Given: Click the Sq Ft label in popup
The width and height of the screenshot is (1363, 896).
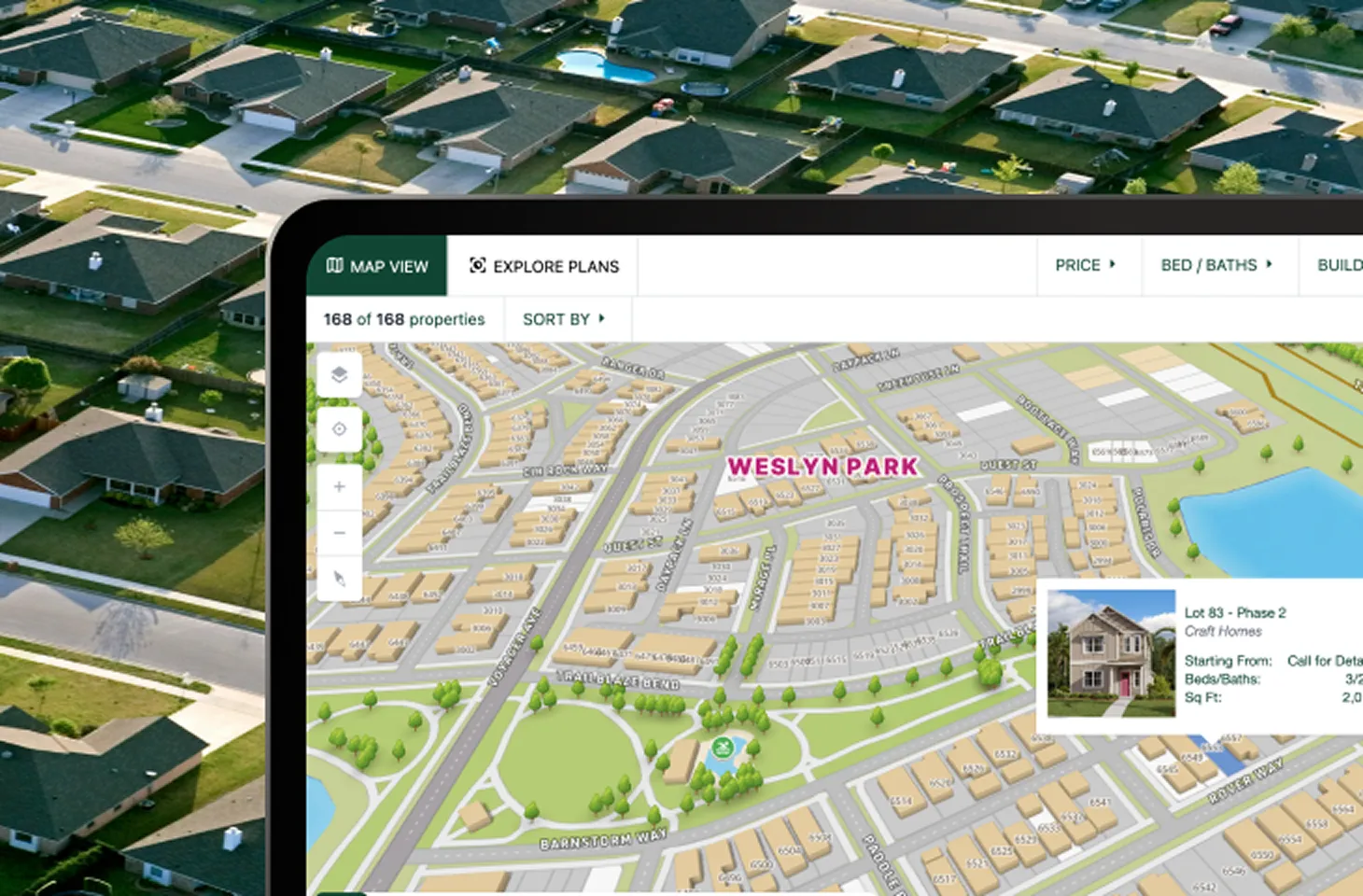Looking at the screenshot, I should [x=1202, y=697].
